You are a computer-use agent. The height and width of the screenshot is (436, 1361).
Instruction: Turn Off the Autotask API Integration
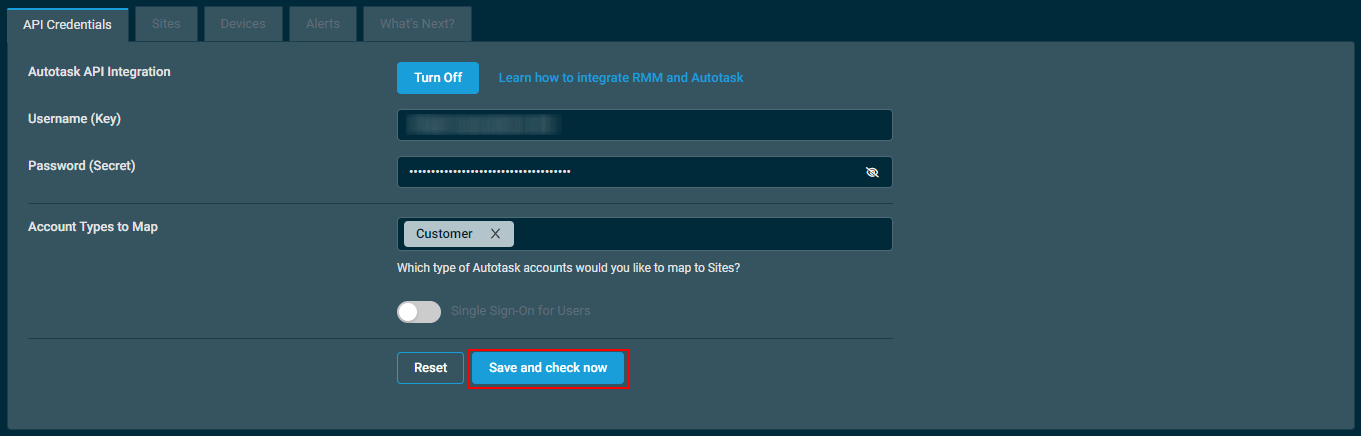point(438,78)
